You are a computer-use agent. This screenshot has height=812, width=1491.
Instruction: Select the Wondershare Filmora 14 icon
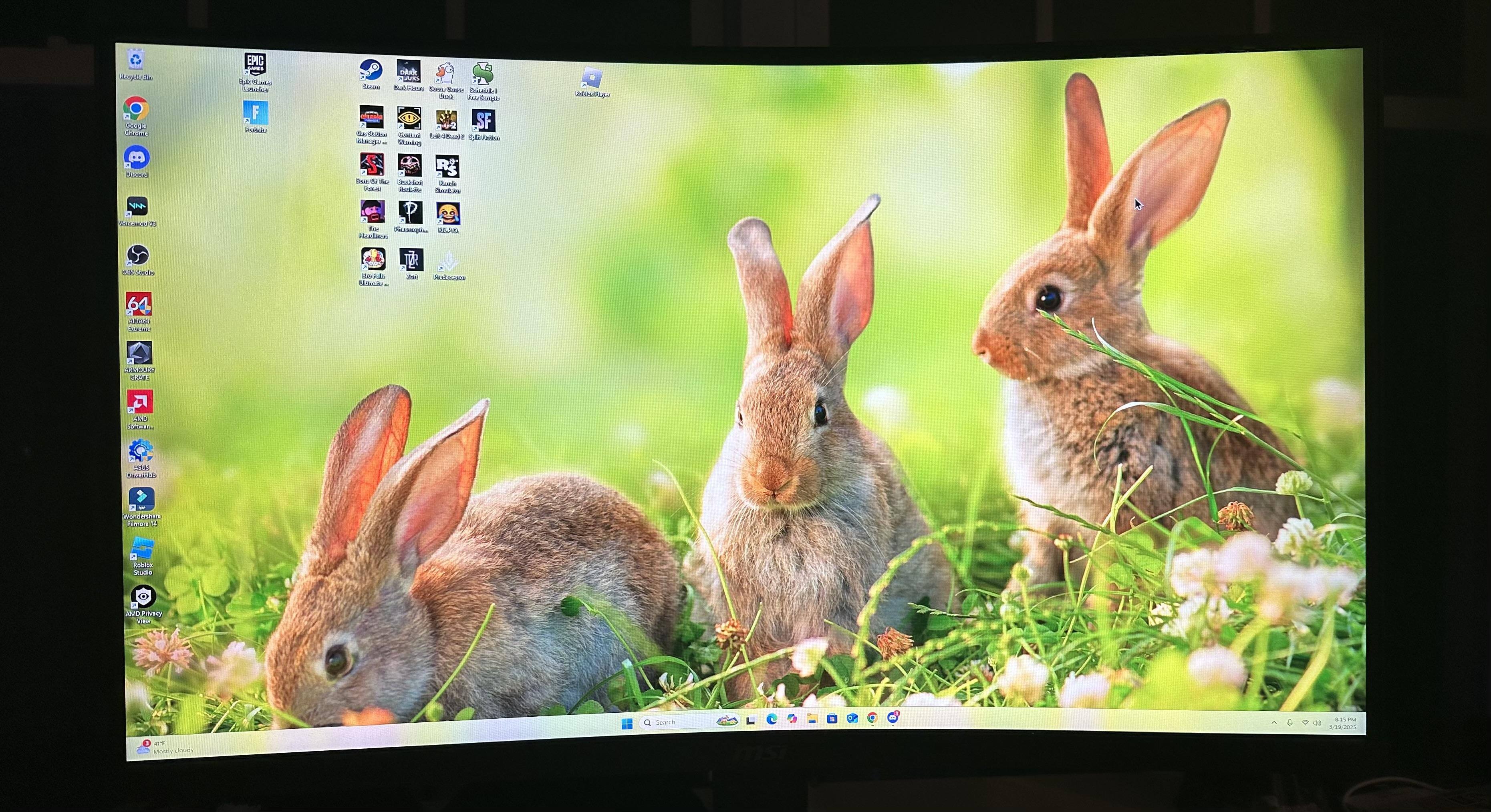click(x=142, y=500)
